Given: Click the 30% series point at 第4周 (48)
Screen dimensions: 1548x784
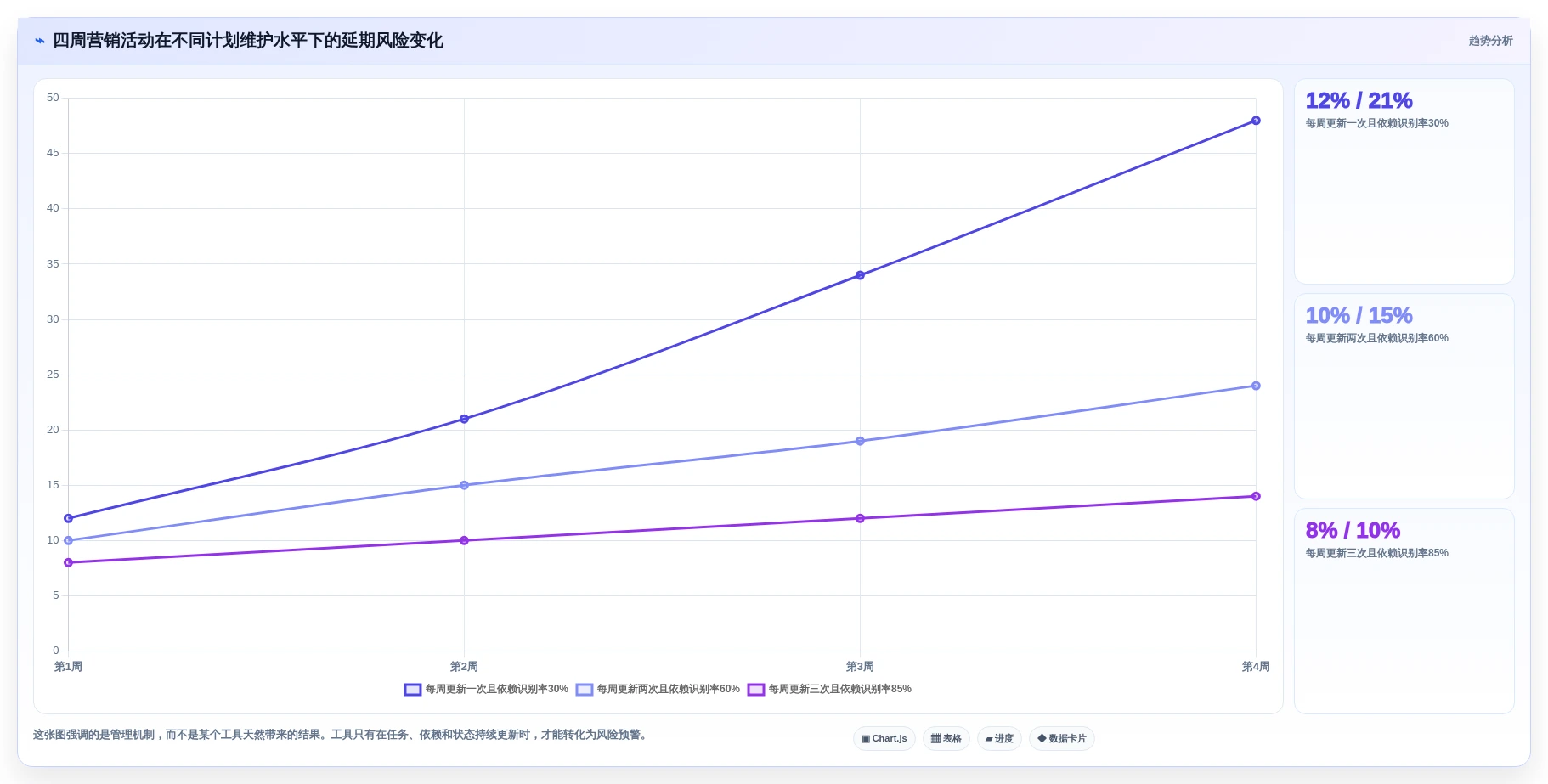Looking at the screenshot, I should pyautogui.click(x=1256, y=121).
